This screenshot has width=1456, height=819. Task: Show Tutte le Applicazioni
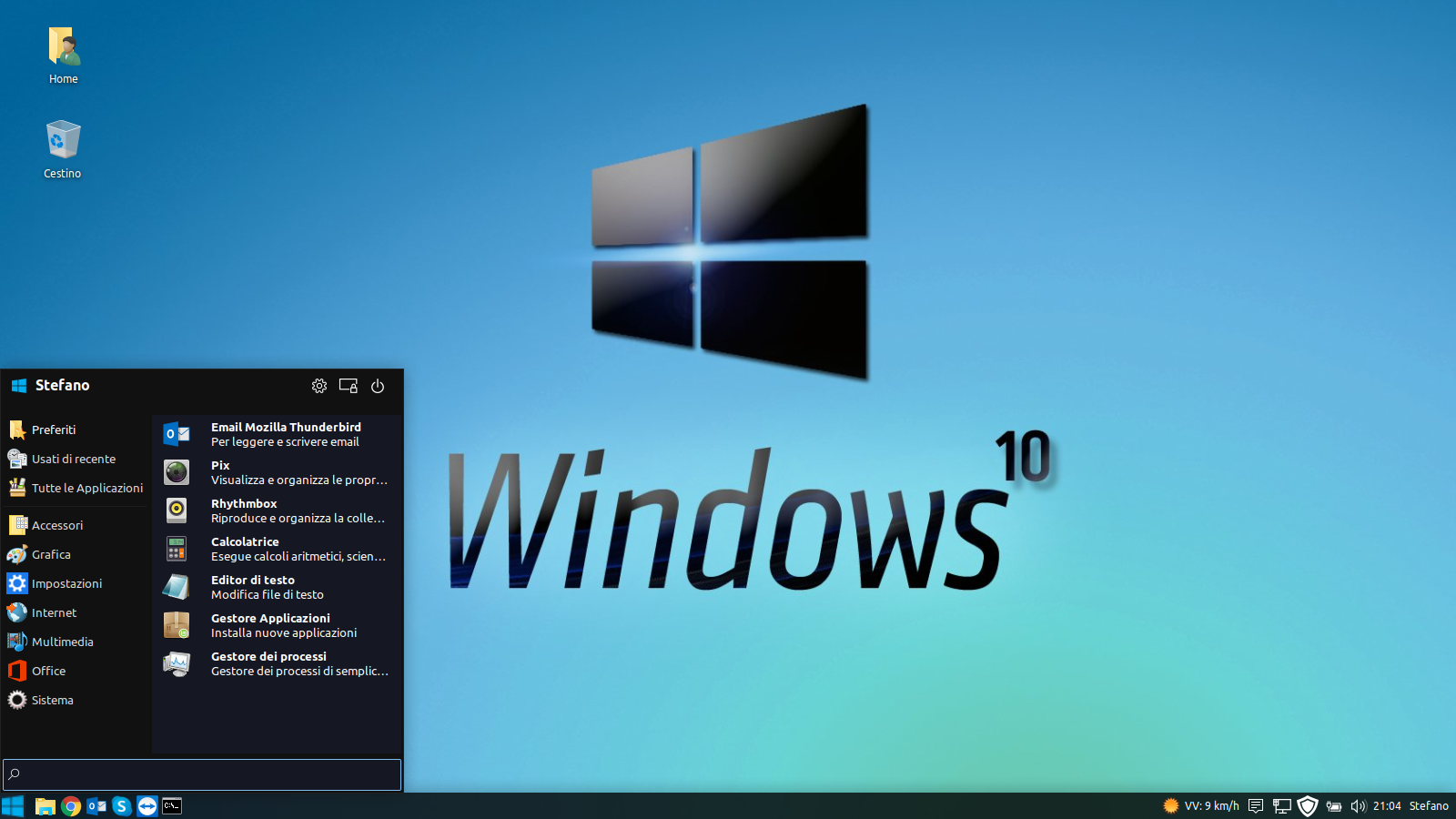click(x=76, y=488)
